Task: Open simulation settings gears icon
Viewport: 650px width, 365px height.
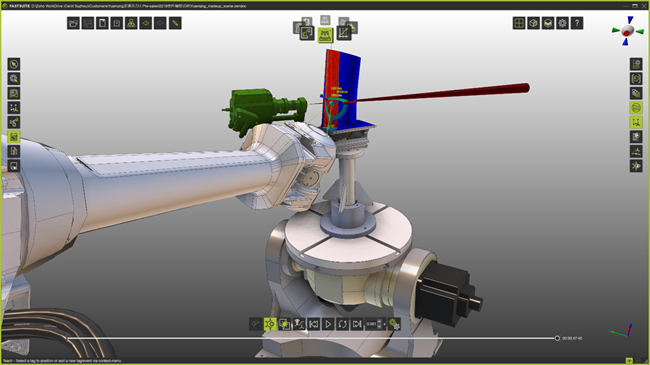Action: click(394, 324)
